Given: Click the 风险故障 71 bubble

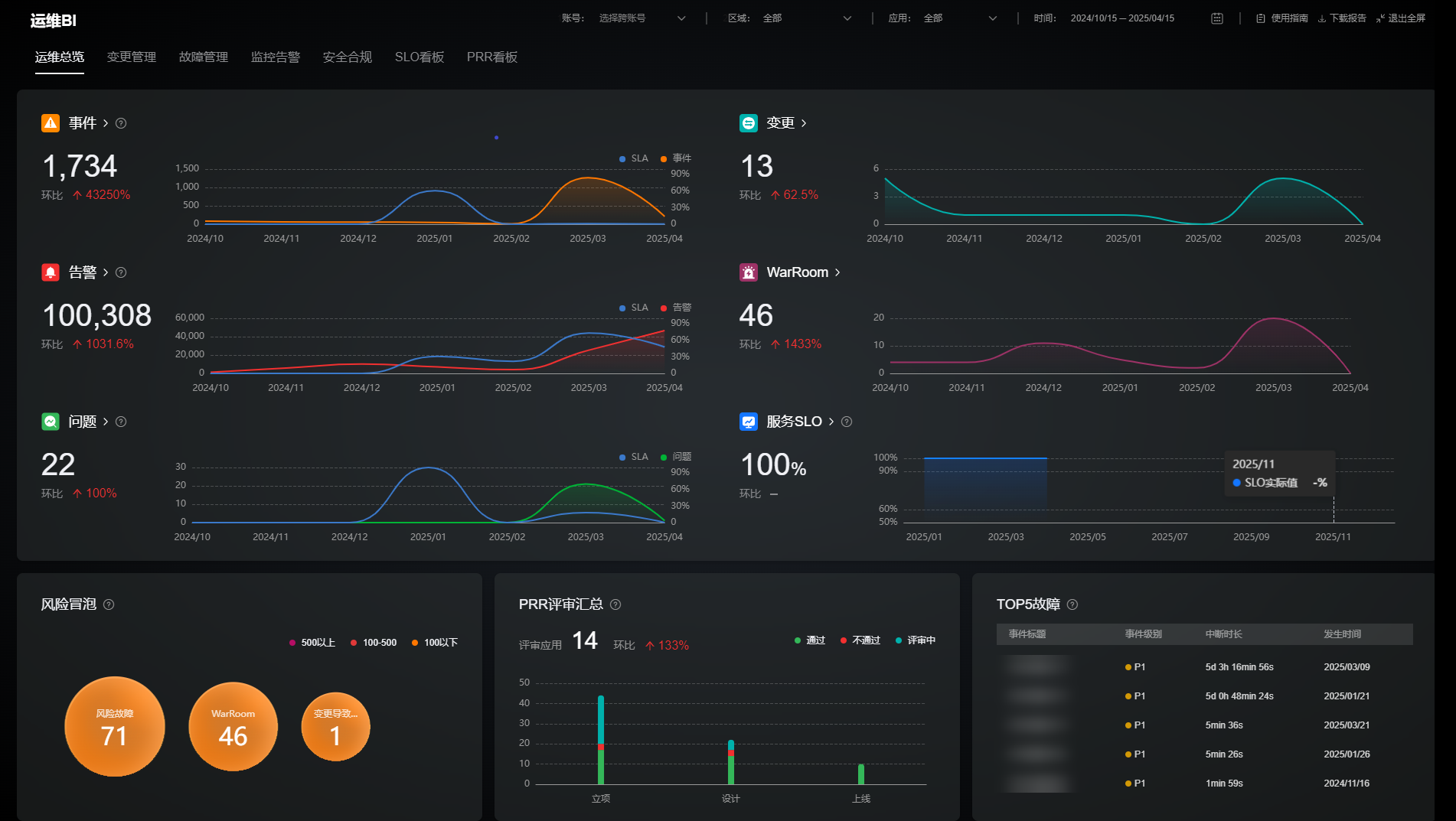Looking at the screenshot, I should coord(115,726).
